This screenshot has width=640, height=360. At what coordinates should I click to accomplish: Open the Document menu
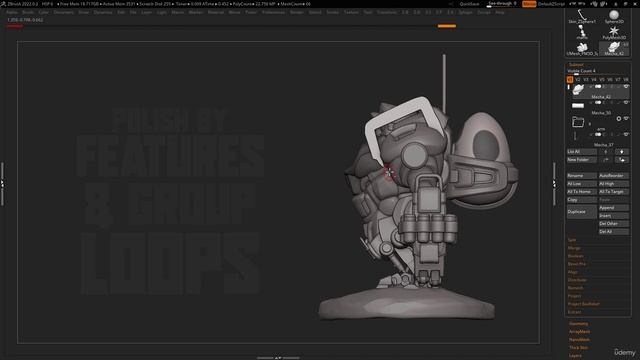64,13
